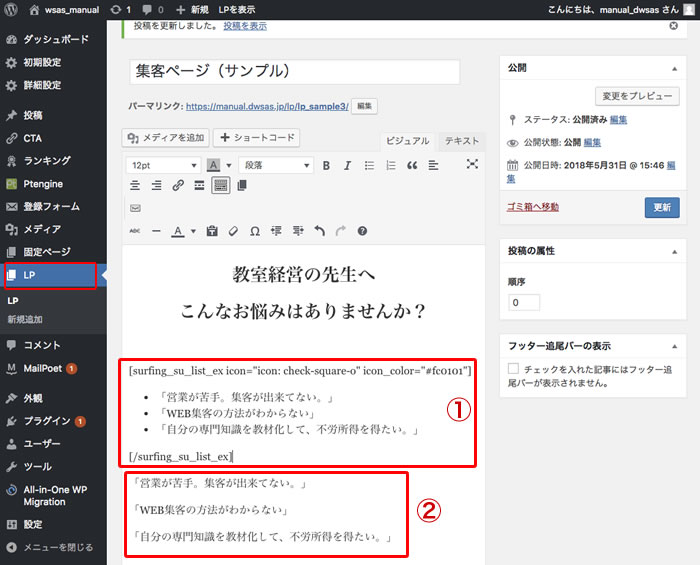Click the text color swatch button

click(x=177, y=231)
